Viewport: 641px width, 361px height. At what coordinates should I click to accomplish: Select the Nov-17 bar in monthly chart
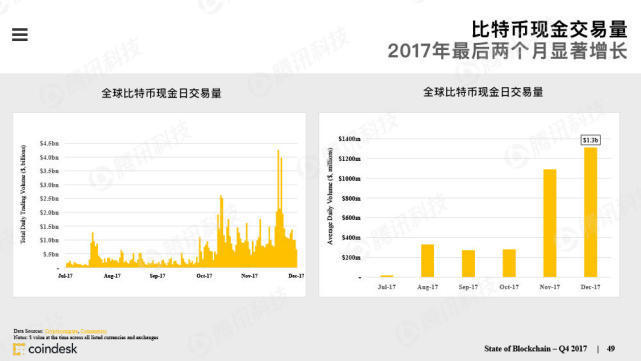[549, 223]
